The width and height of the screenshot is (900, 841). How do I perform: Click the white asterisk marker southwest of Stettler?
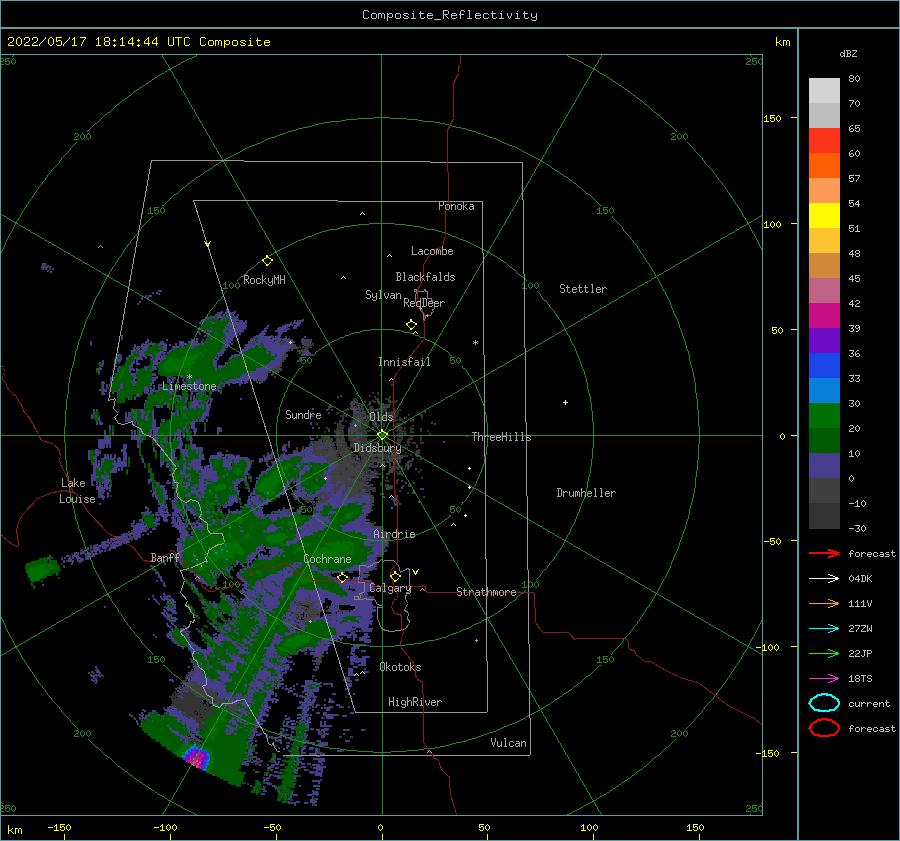point(475,343)
